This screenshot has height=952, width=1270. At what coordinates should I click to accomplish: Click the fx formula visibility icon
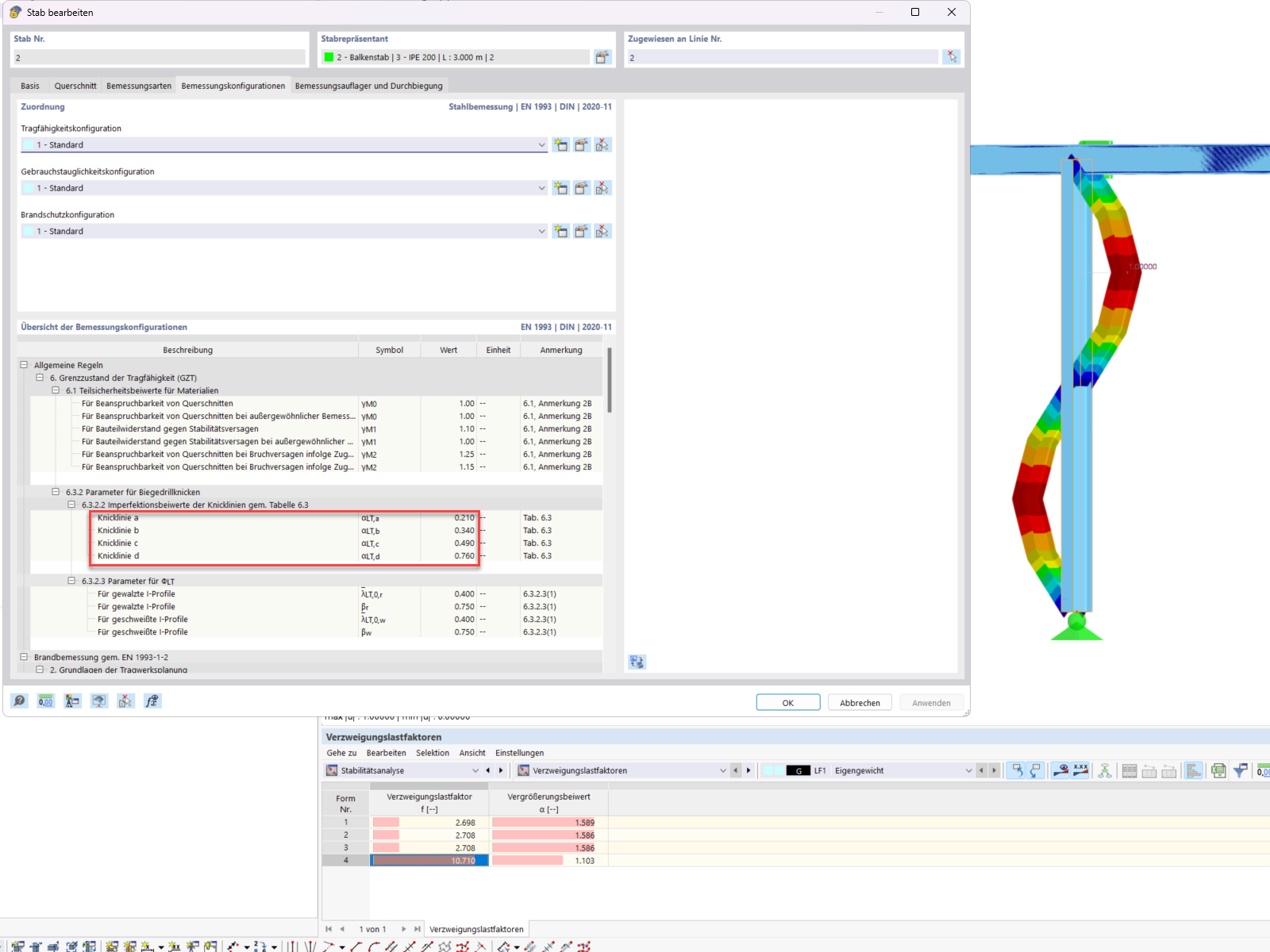click(152, 701)
